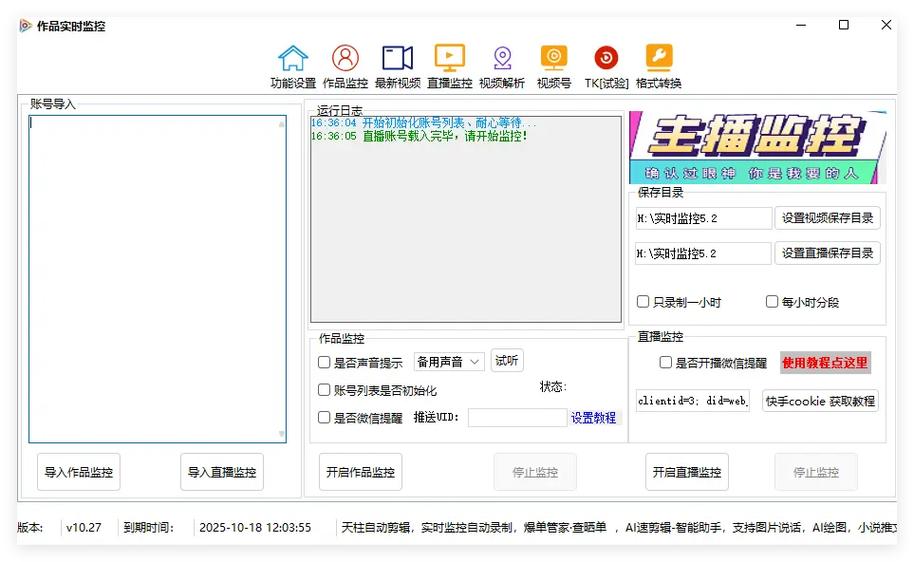The width and height of the screenshot is (914, 562).
Task: Toggle 是否开播微信提醒 checkbox
Action: pyautogui.click(x=666, y=363)
